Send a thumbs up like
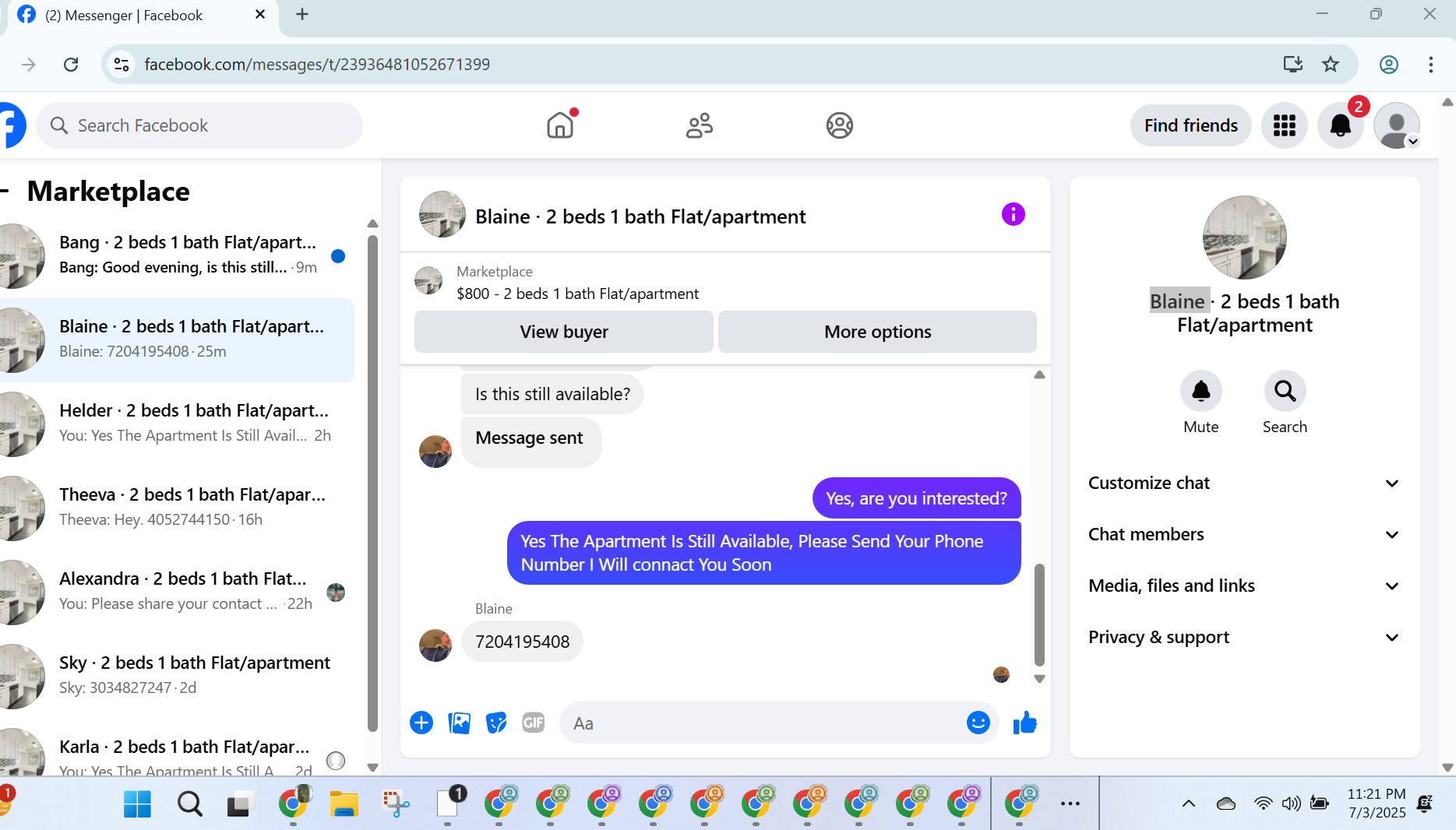The width and height of the screenshot is (1456, 830). click(x=1024, y=723)
